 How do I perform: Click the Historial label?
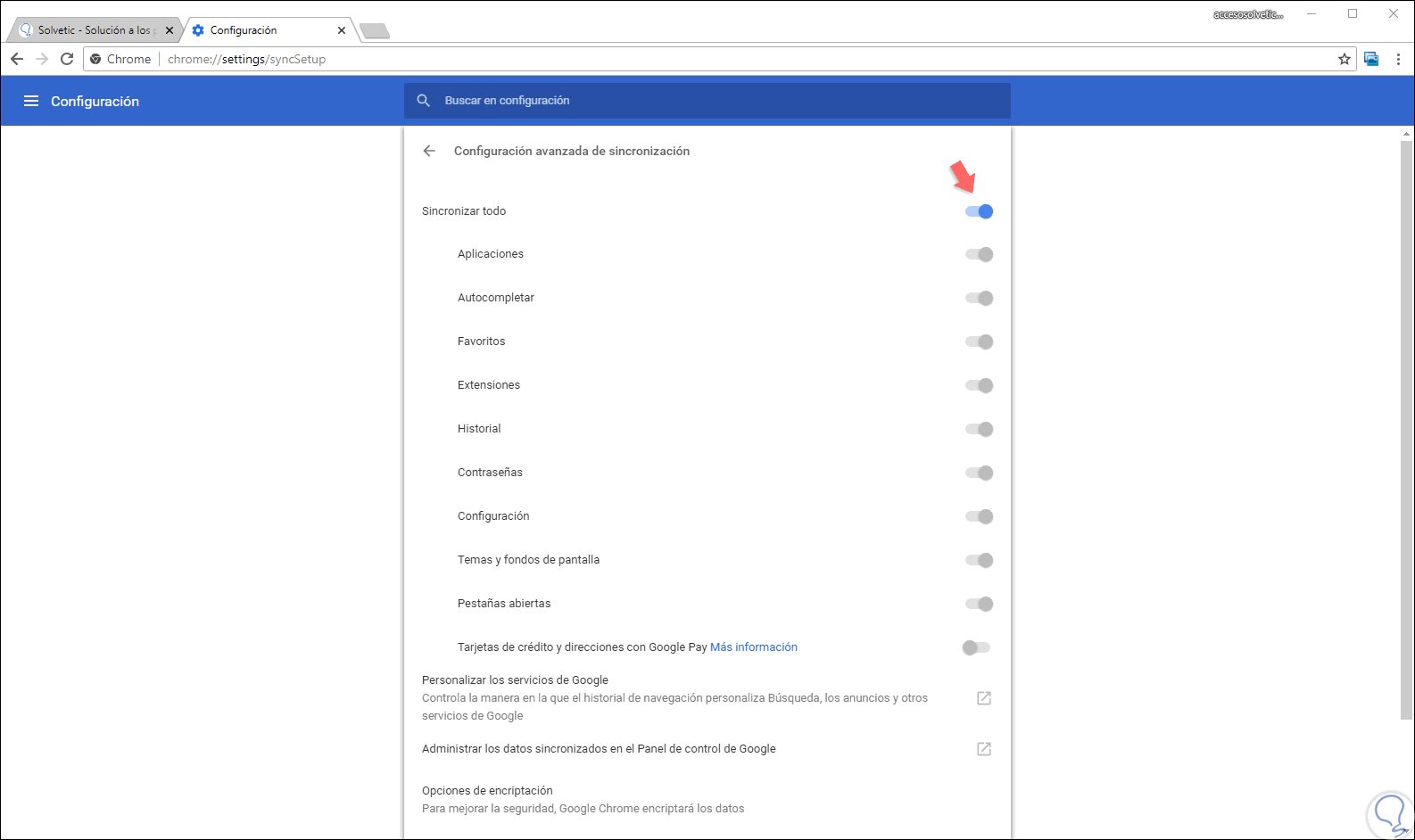click(x=479, y=429)
